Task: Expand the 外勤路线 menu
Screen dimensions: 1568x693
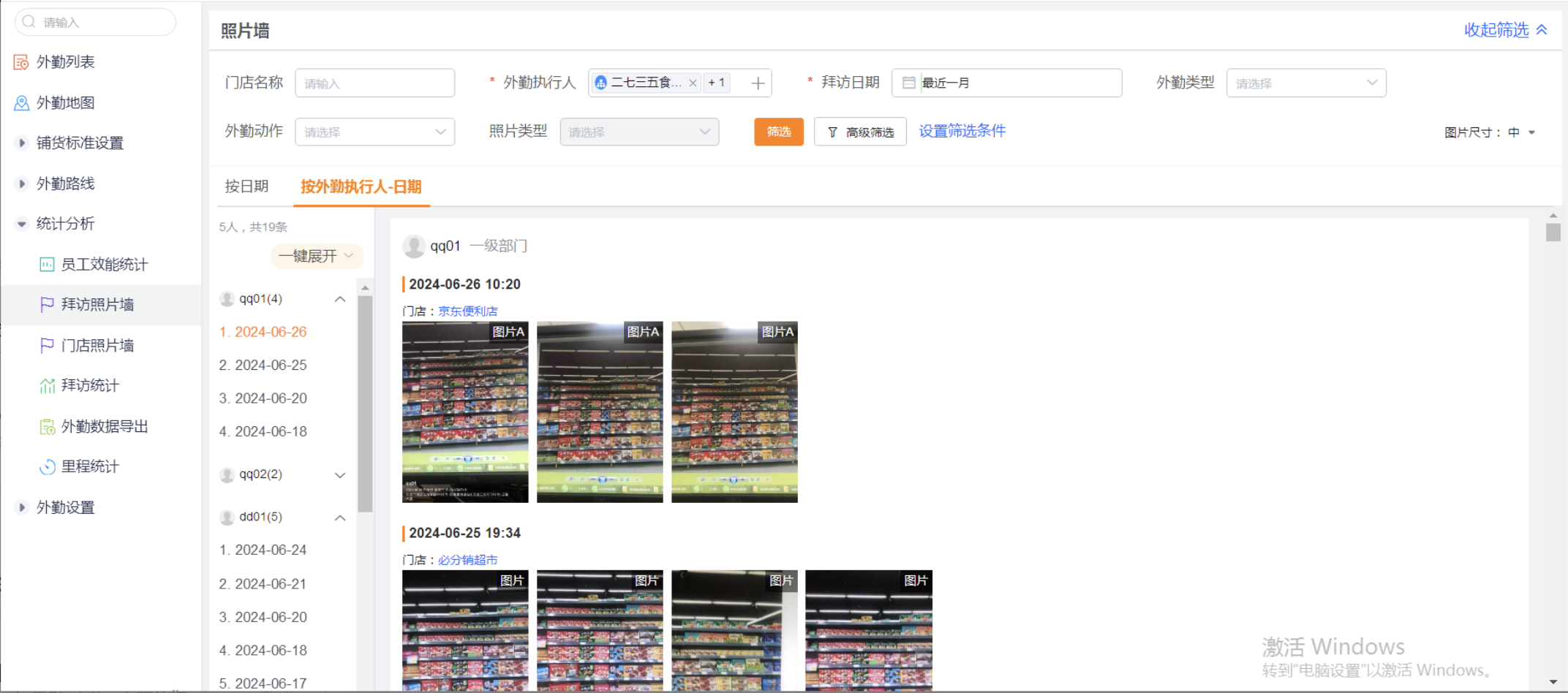Action: [x=21, y=183]
